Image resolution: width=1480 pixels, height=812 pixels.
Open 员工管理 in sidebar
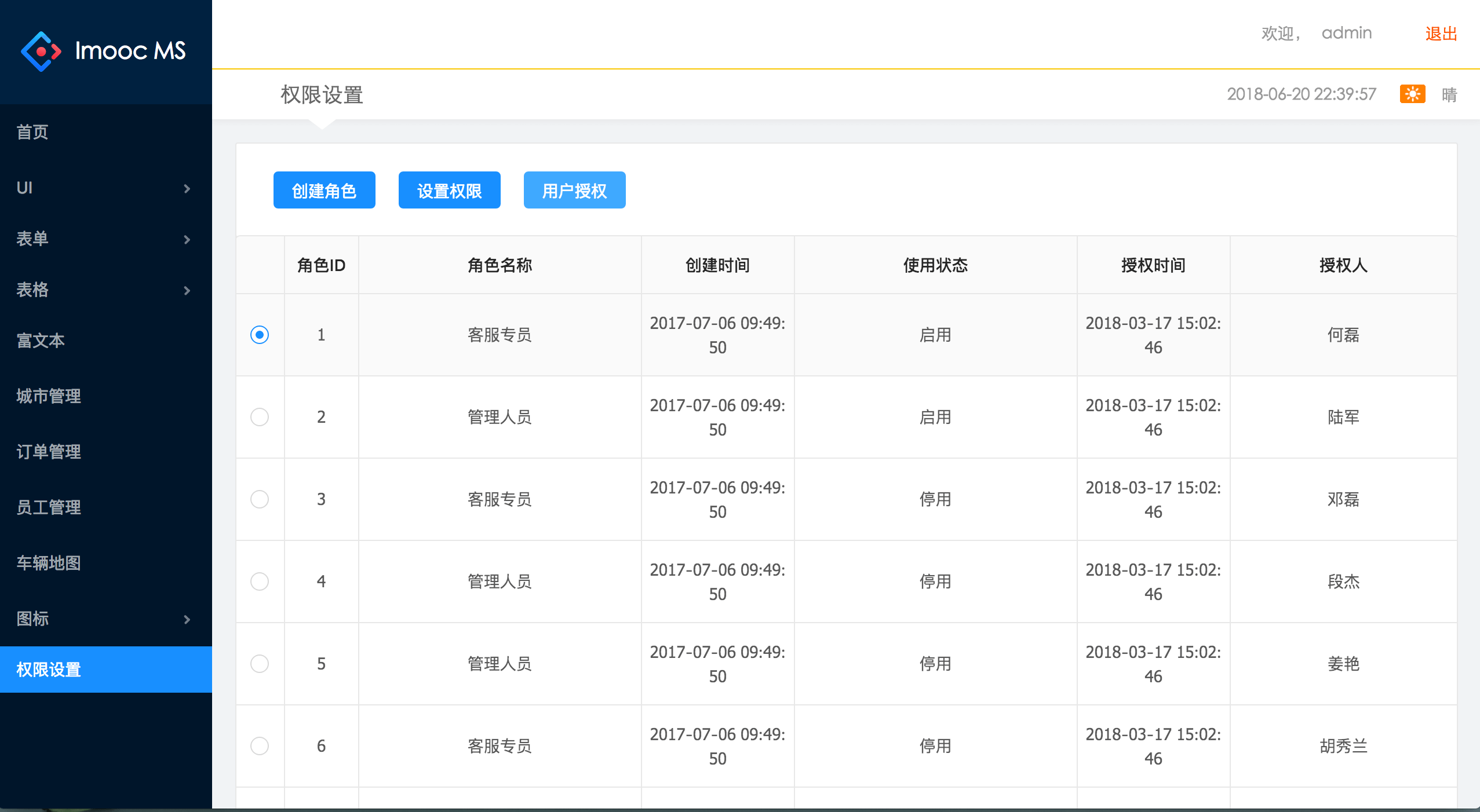point(106,507)
